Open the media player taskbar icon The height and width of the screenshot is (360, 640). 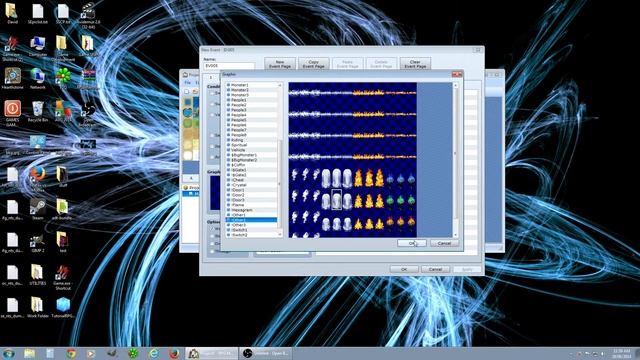(91, 353)
